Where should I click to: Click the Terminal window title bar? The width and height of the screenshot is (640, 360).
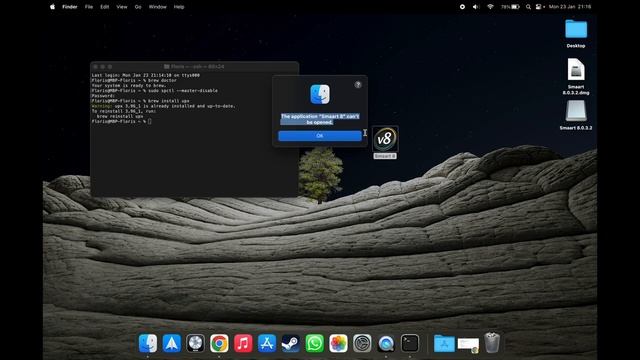(194, 66)
